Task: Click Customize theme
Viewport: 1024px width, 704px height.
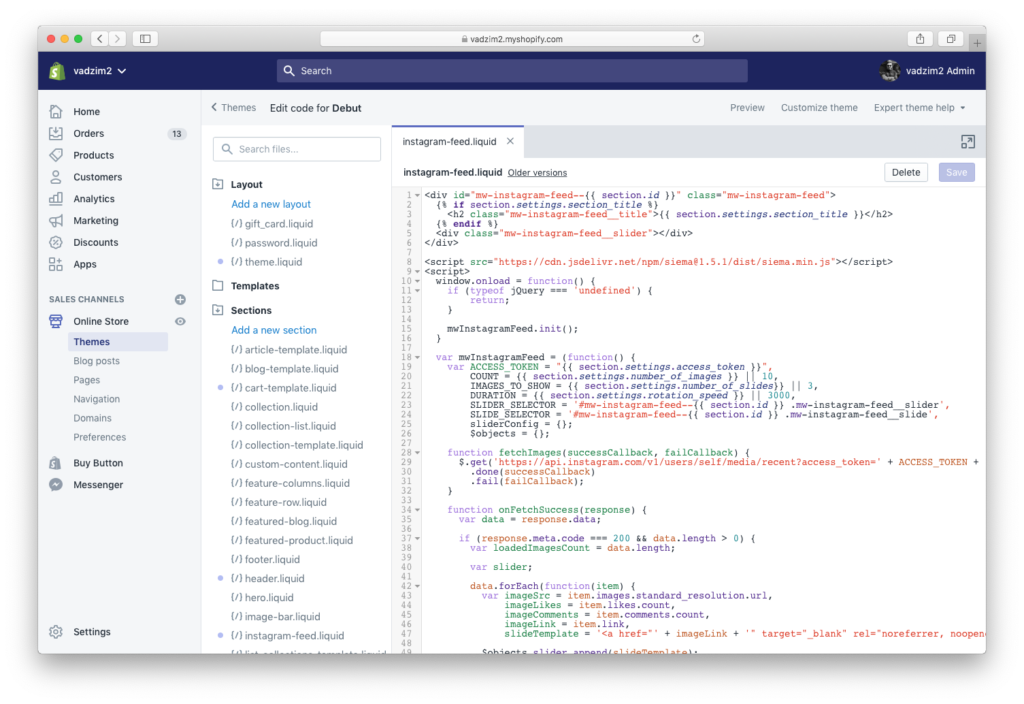Action: coord(819,108)
